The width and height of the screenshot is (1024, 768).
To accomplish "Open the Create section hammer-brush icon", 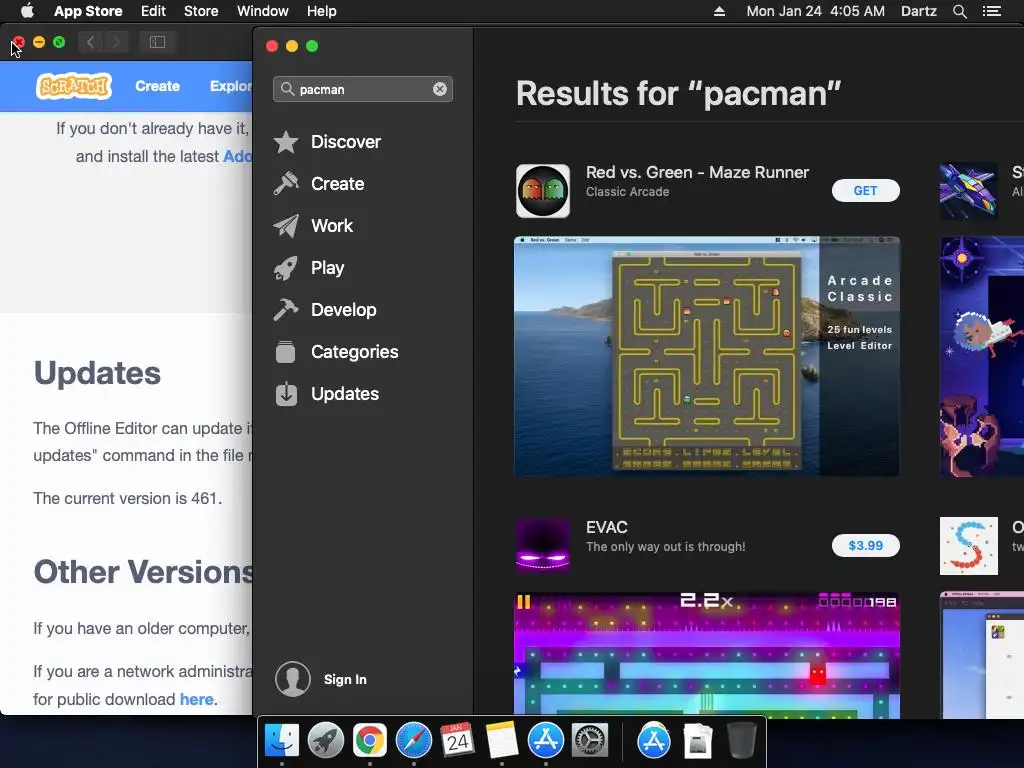I will pyautogui.click(x=286, y=184).
